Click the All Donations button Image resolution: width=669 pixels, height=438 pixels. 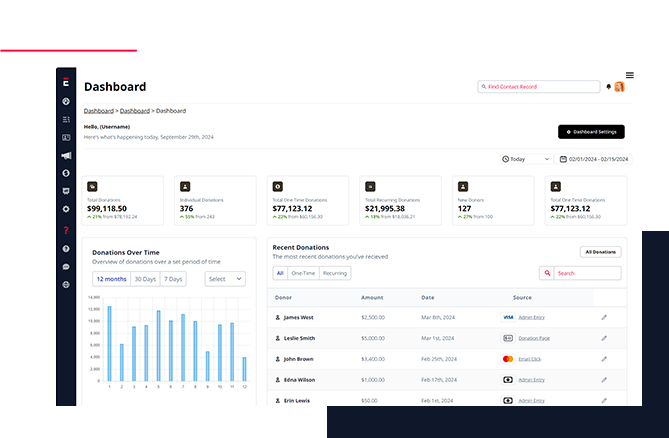pos(600,252)
